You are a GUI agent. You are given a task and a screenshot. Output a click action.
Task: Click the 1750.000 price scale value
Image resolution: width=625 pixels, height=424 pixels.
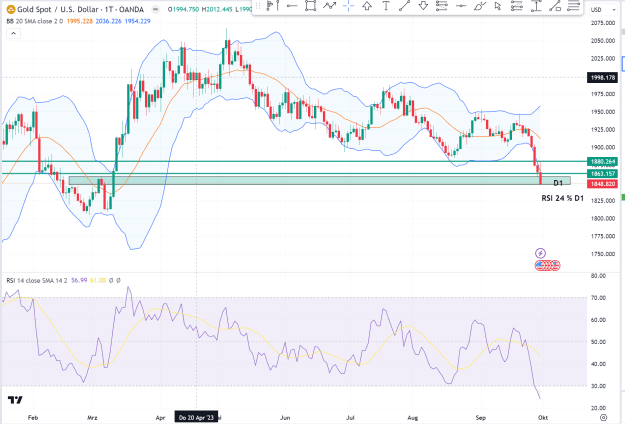603,254
